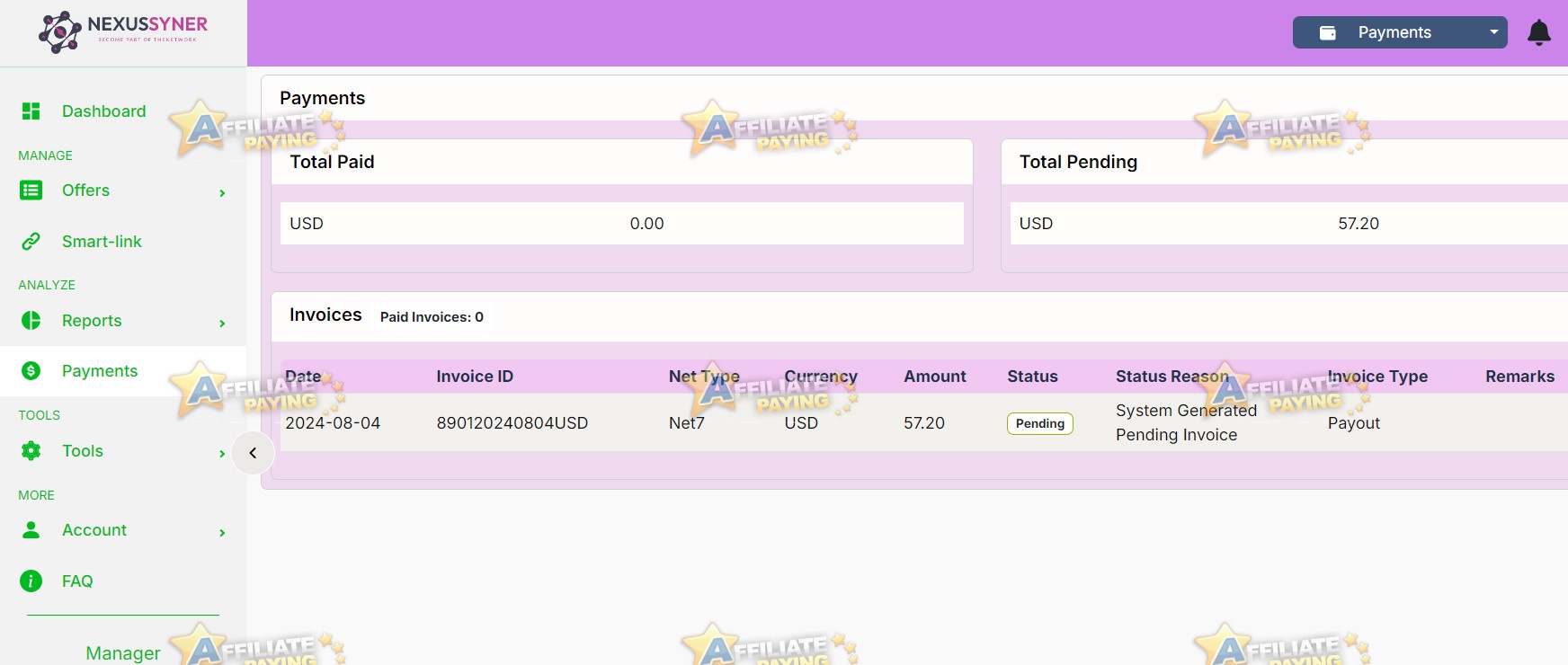Expand the Reports submenu chevron

click(x=222, y=324)
